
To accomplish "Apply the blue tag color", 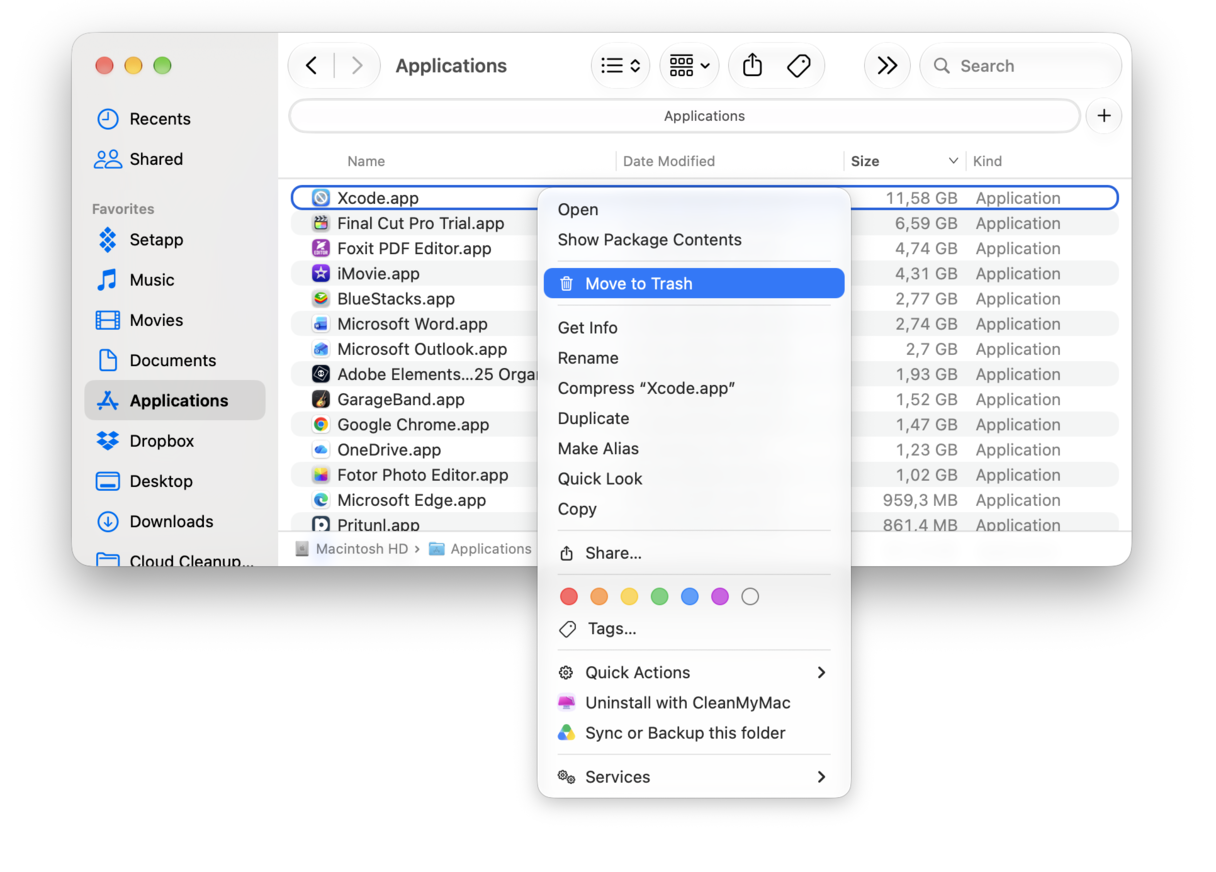I will pos(690,597).
